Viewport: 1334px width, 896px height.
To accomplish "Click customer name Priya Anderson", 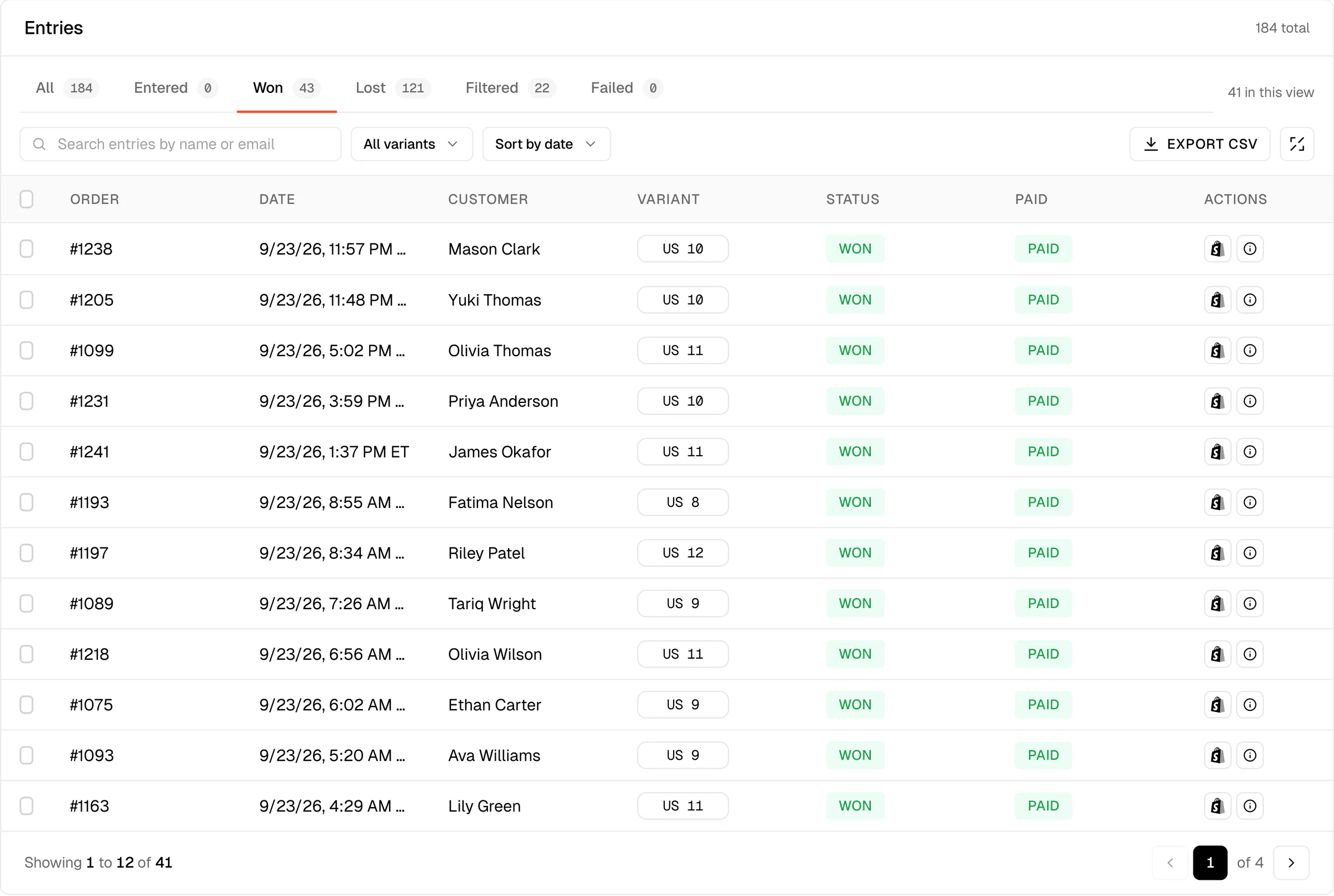I will click(502, 401).
